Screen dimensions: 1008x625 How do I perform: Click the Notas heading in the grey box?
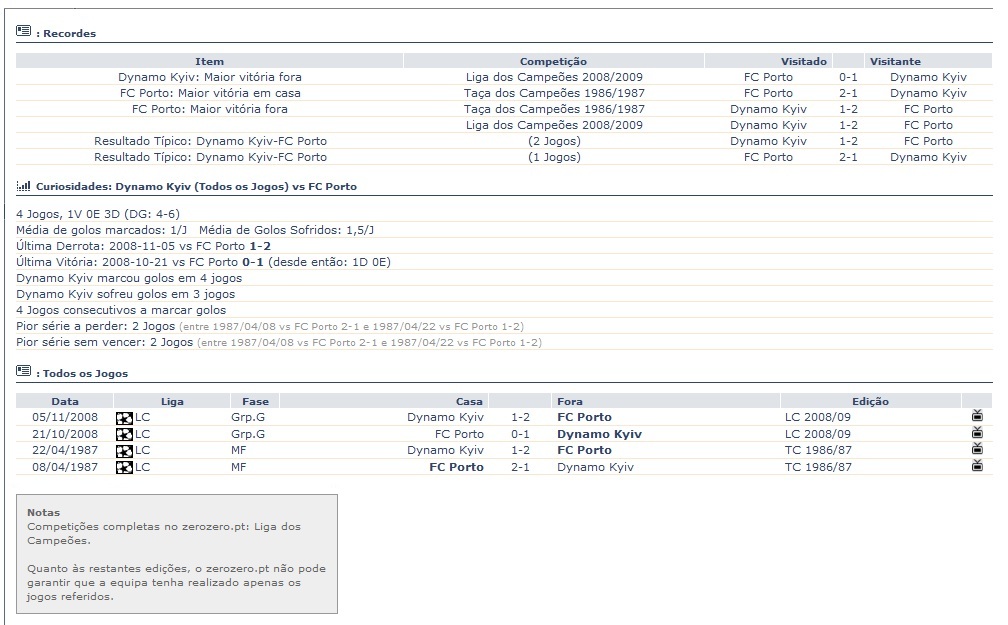pos(43,512)
